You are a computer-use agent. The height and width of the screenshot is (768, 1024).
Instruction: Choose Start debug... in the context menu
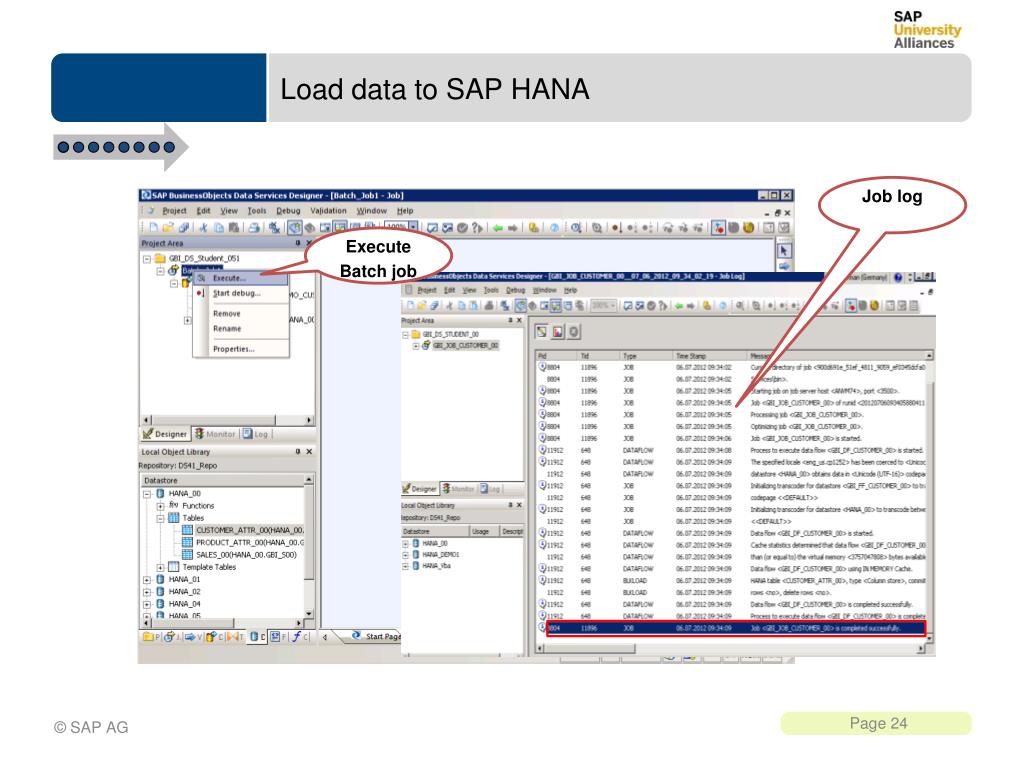pos(241,293)
